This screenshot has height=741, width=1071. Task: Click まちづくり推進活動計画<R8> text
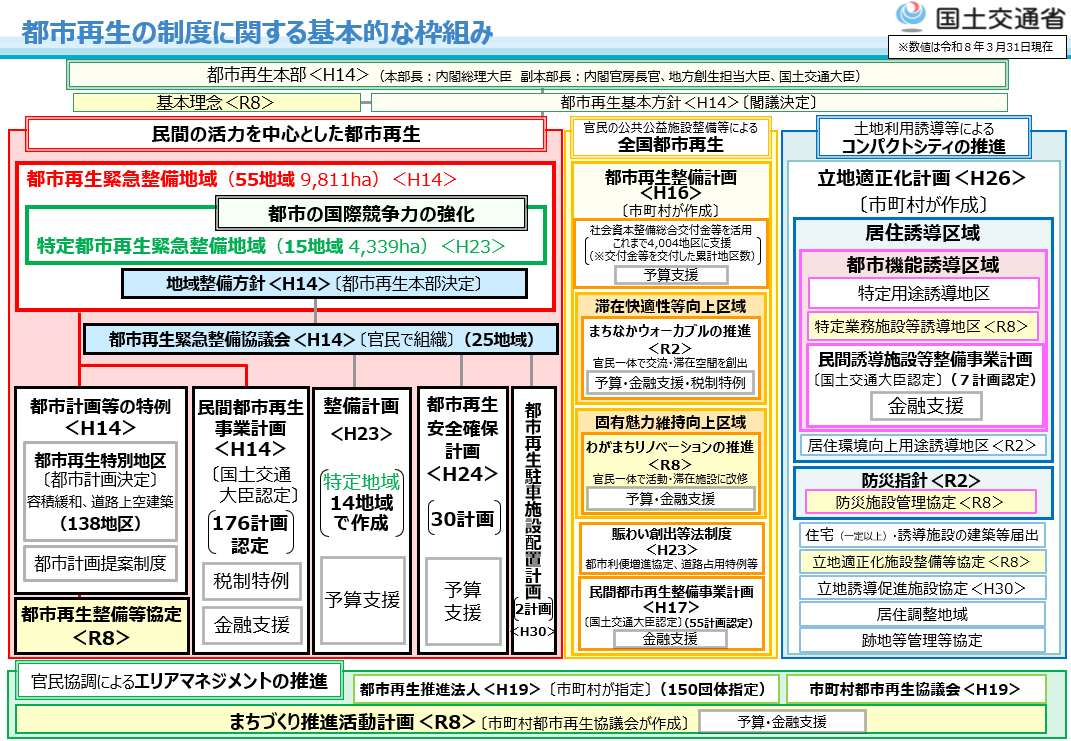point(352,721)
